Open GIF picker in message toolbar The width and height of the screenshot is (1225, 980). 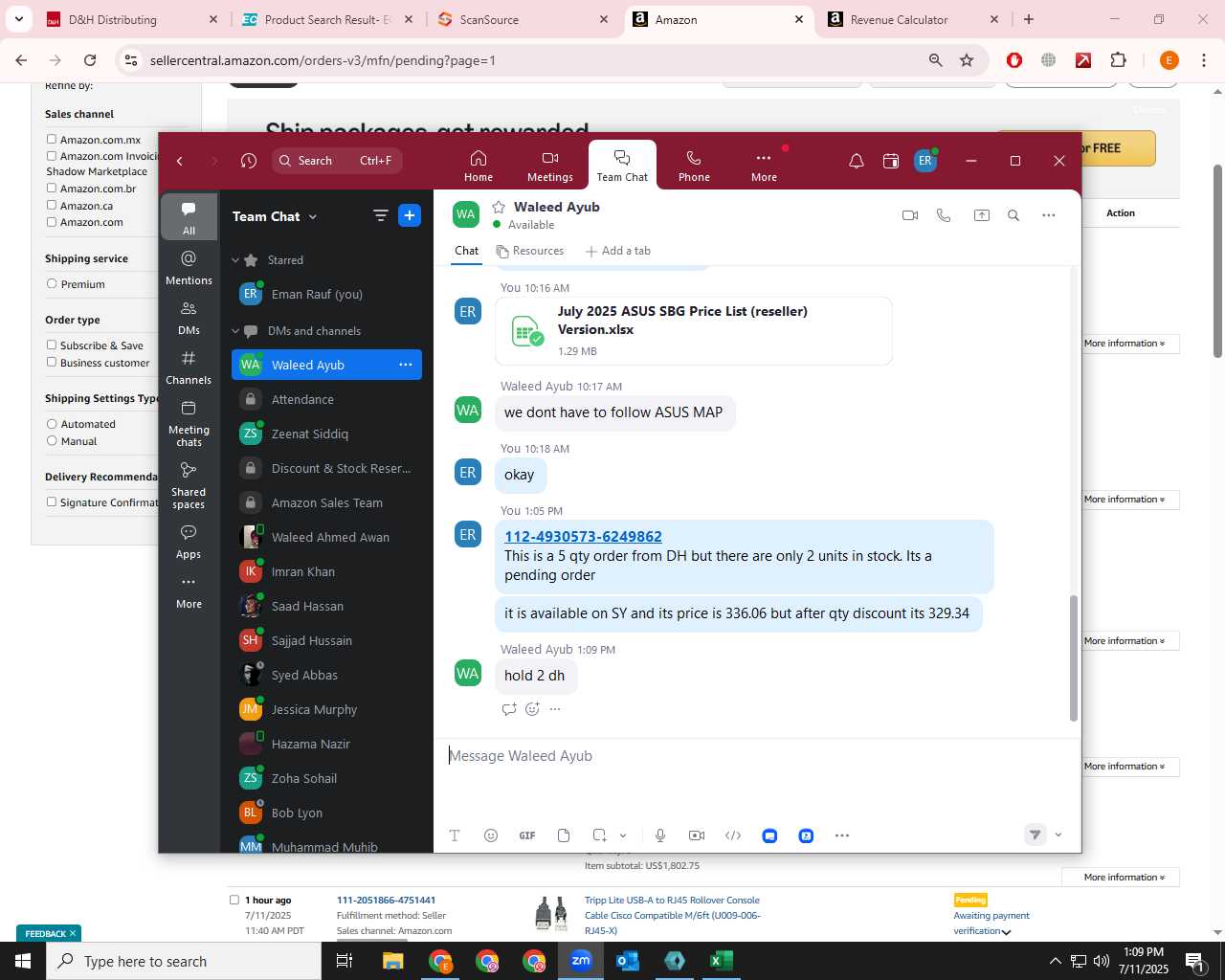(x=527, y=835)
